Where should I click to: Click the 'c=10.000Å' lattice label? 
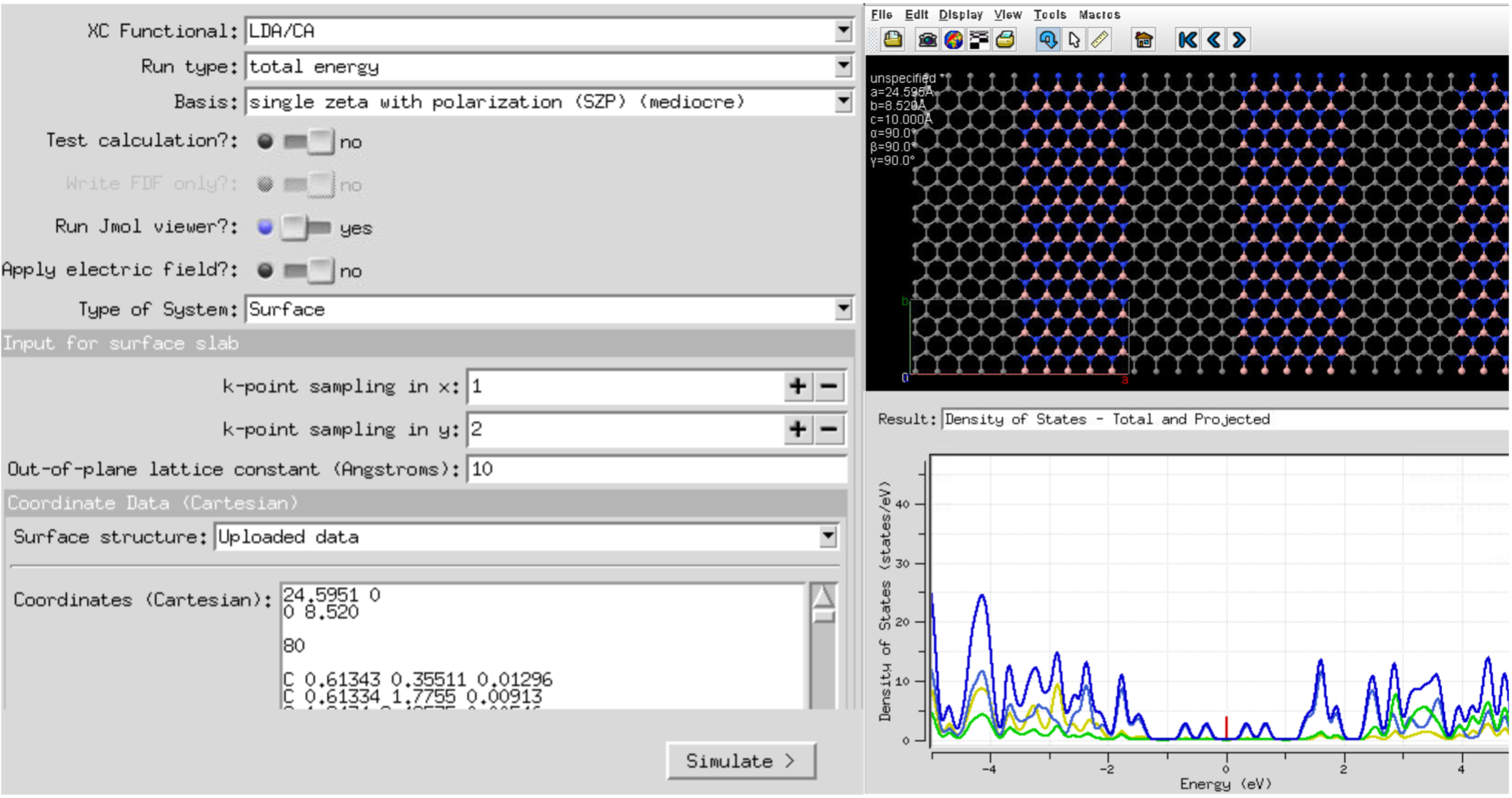point(901,119)
